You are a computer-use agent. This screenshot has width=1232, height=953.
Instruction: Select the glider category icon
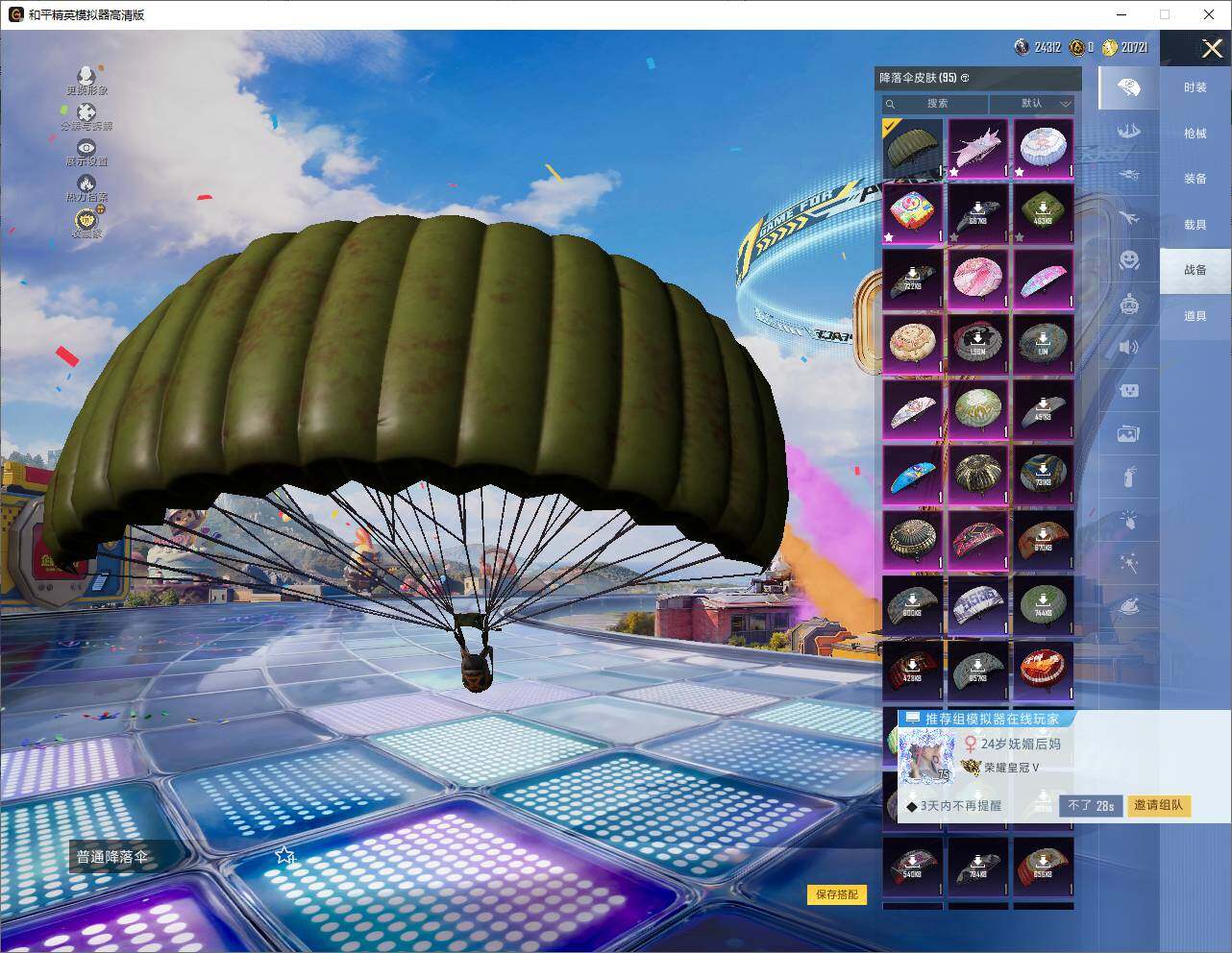click(1129, 175)
